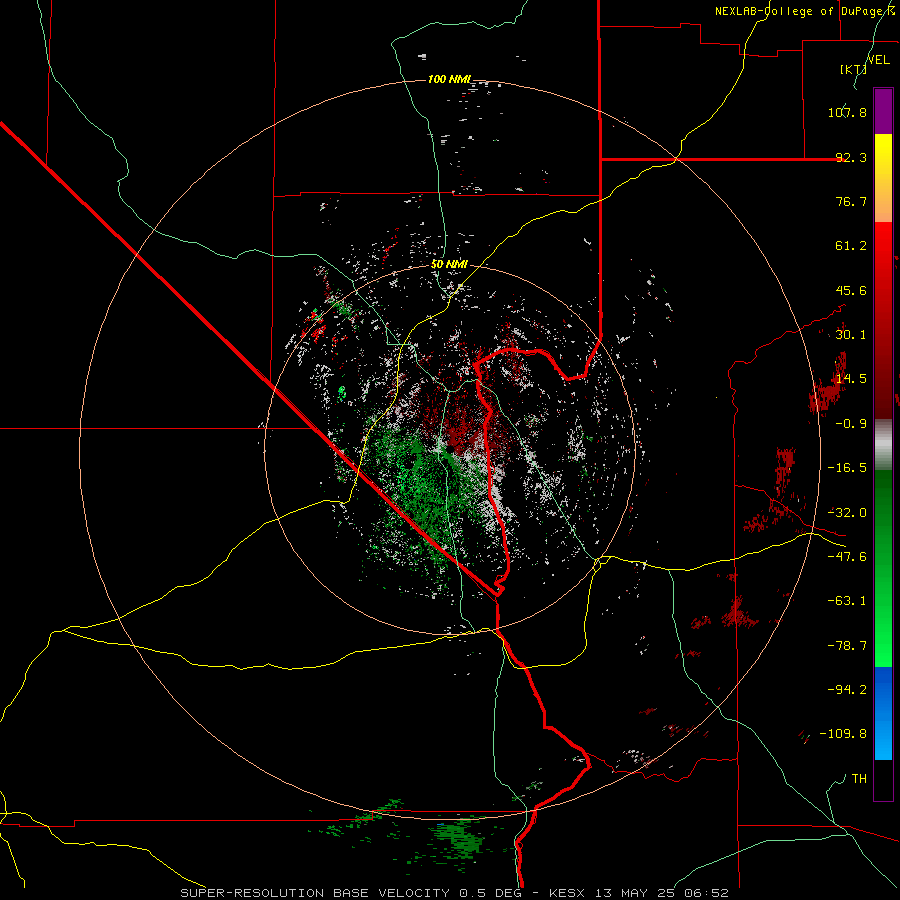Click the 50 NMI range ring label
900x900 pixels.
click(449, 264)
